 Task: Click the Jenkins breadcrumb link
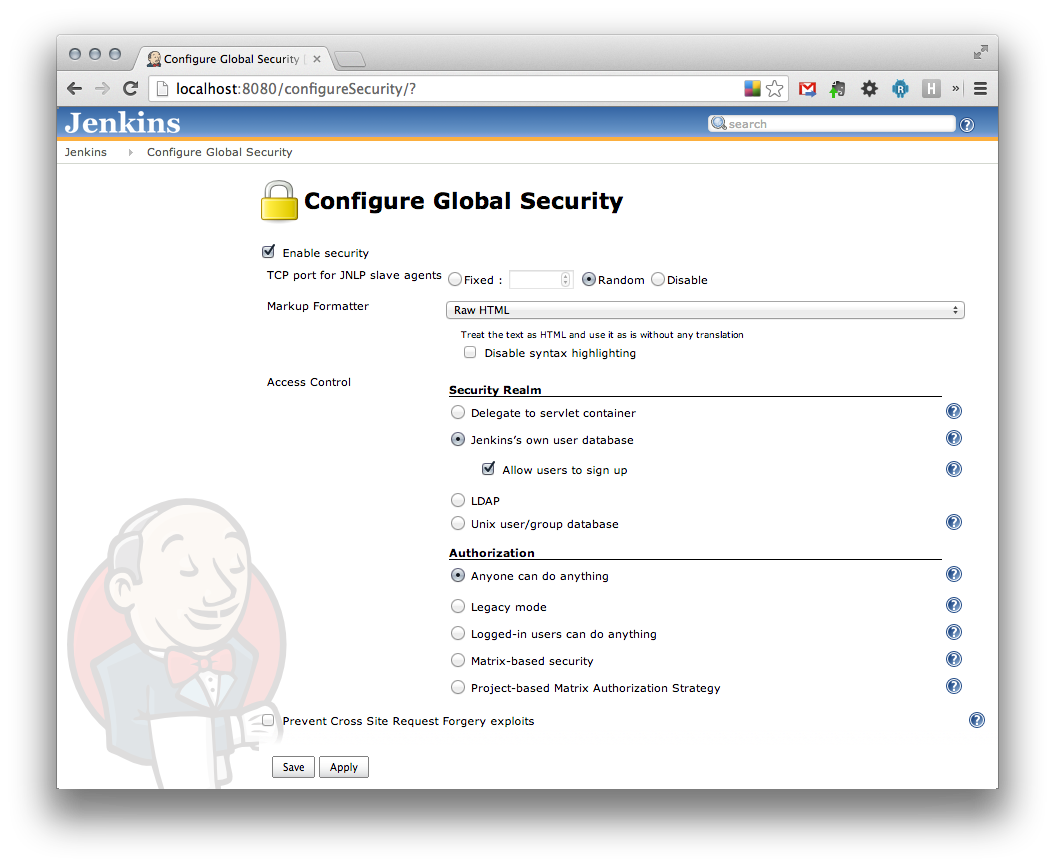(x=85, y=152)
